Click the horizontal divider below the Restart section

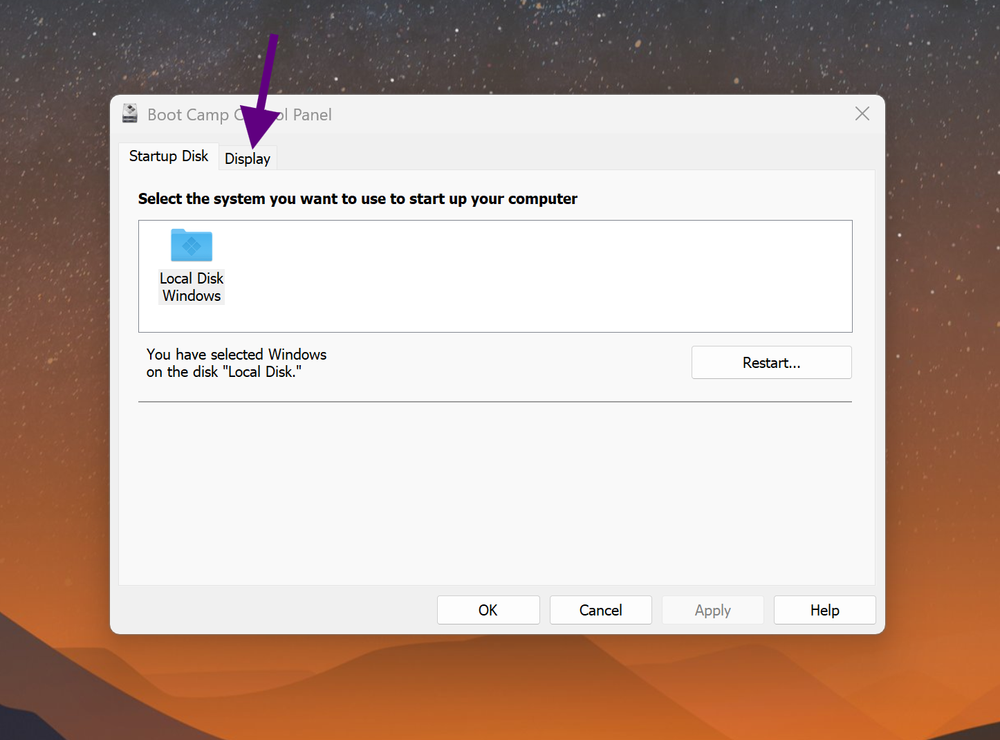pyautogui.click(x=495, y=400)
